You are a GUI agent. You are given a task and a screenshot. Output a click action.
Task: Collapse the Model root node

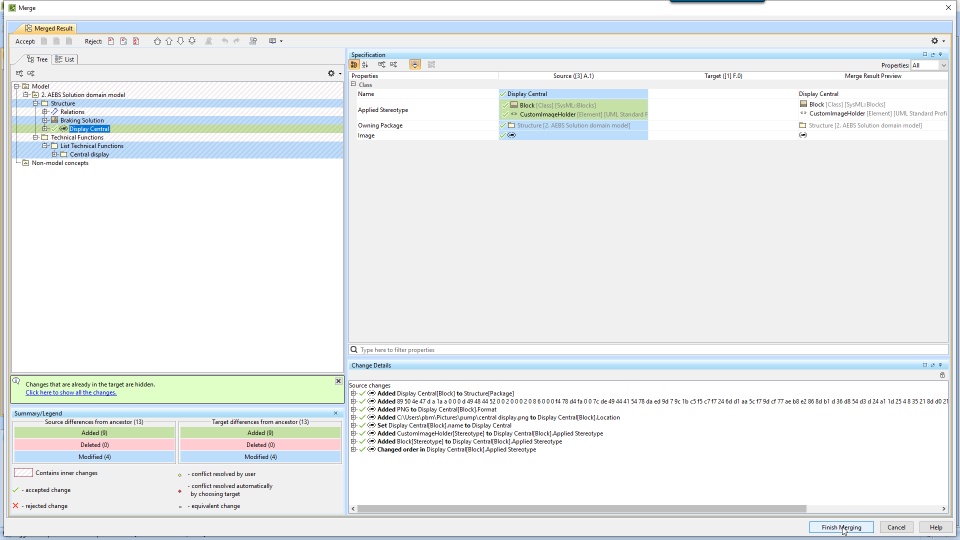coord(17,86)
